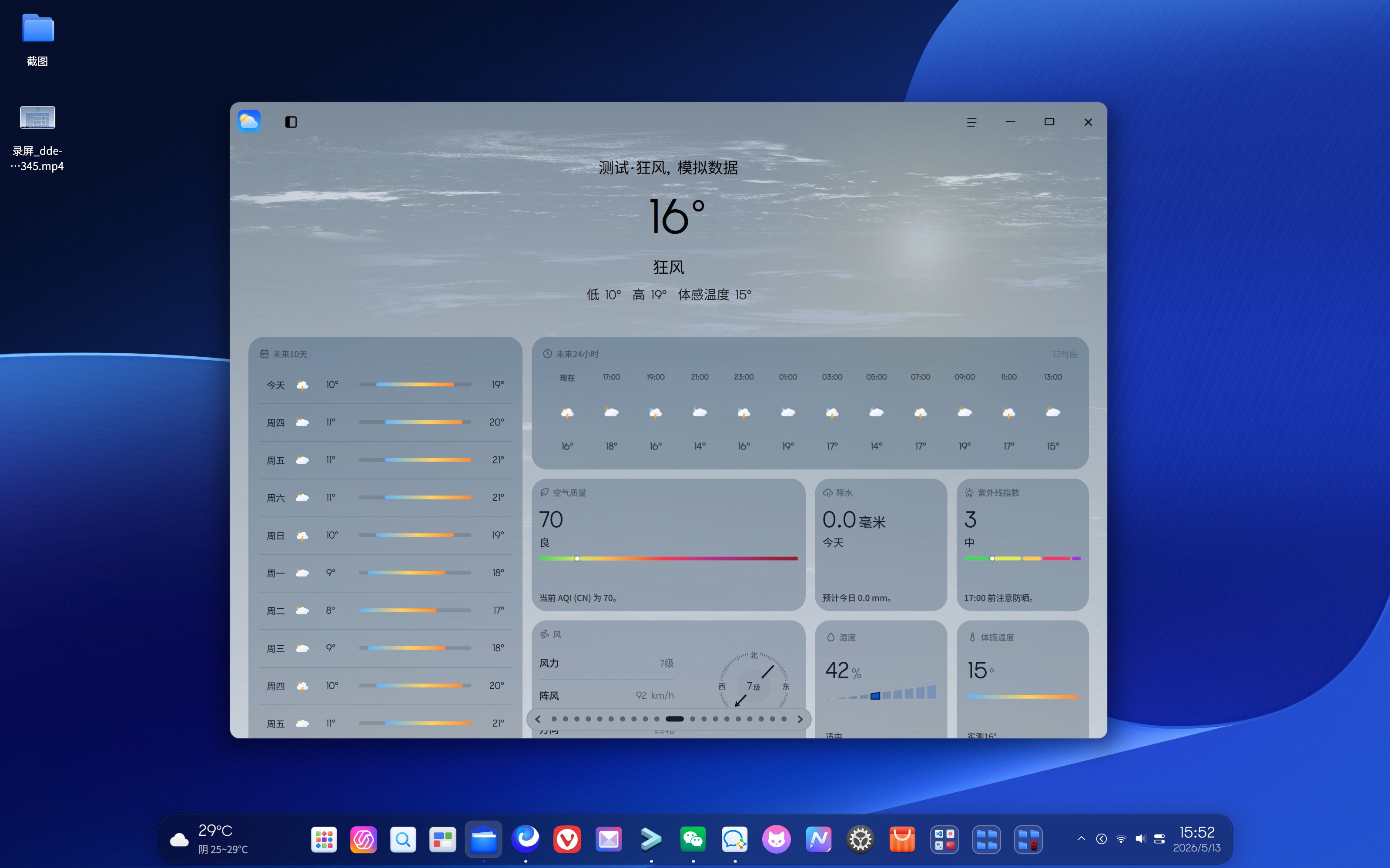Click the 风 wind card icon
The image size is (1390, 868).
(544, 634)
